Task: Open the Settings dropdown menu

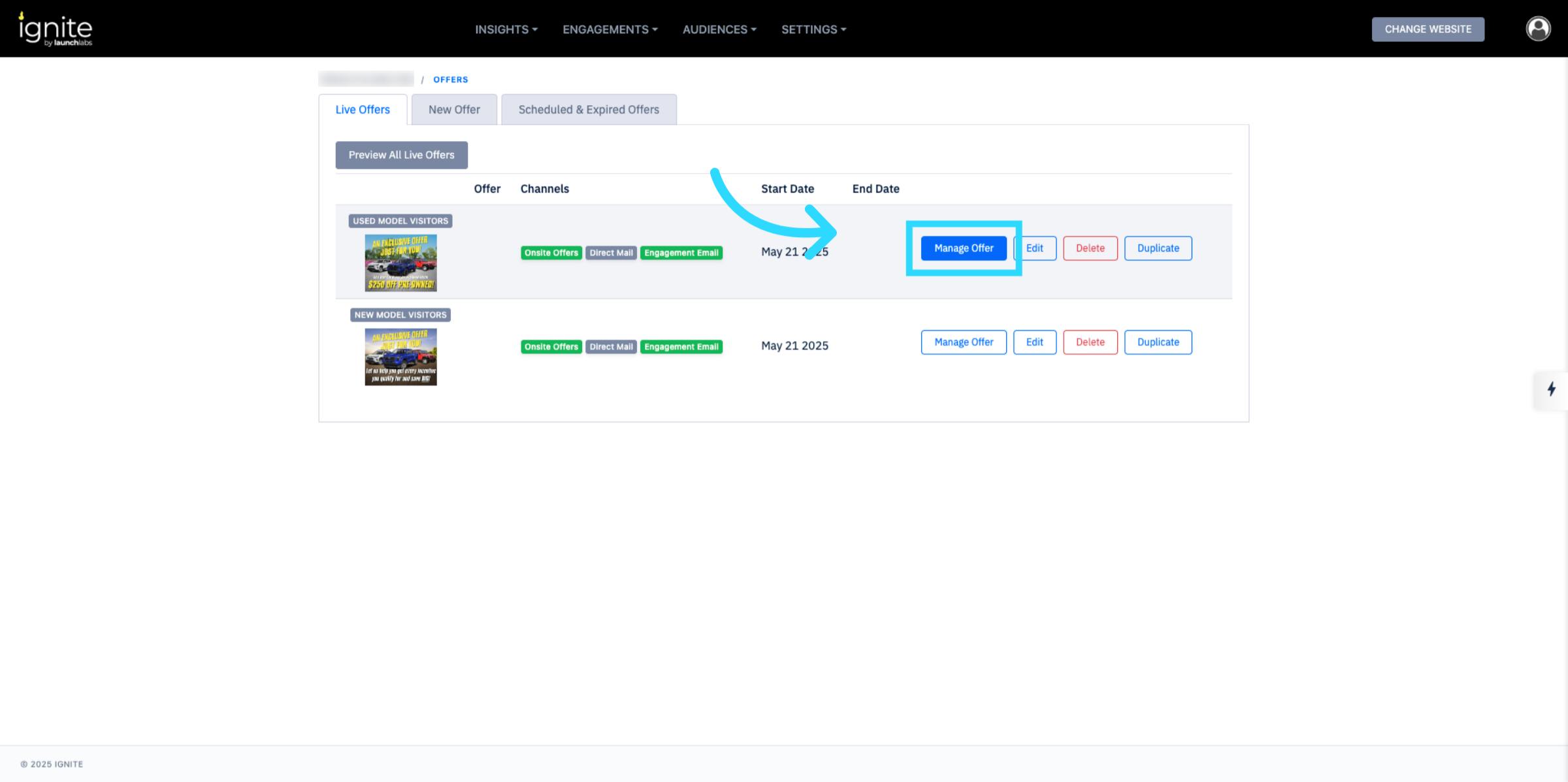Action: pyautogui.click(x=813, y=29)
